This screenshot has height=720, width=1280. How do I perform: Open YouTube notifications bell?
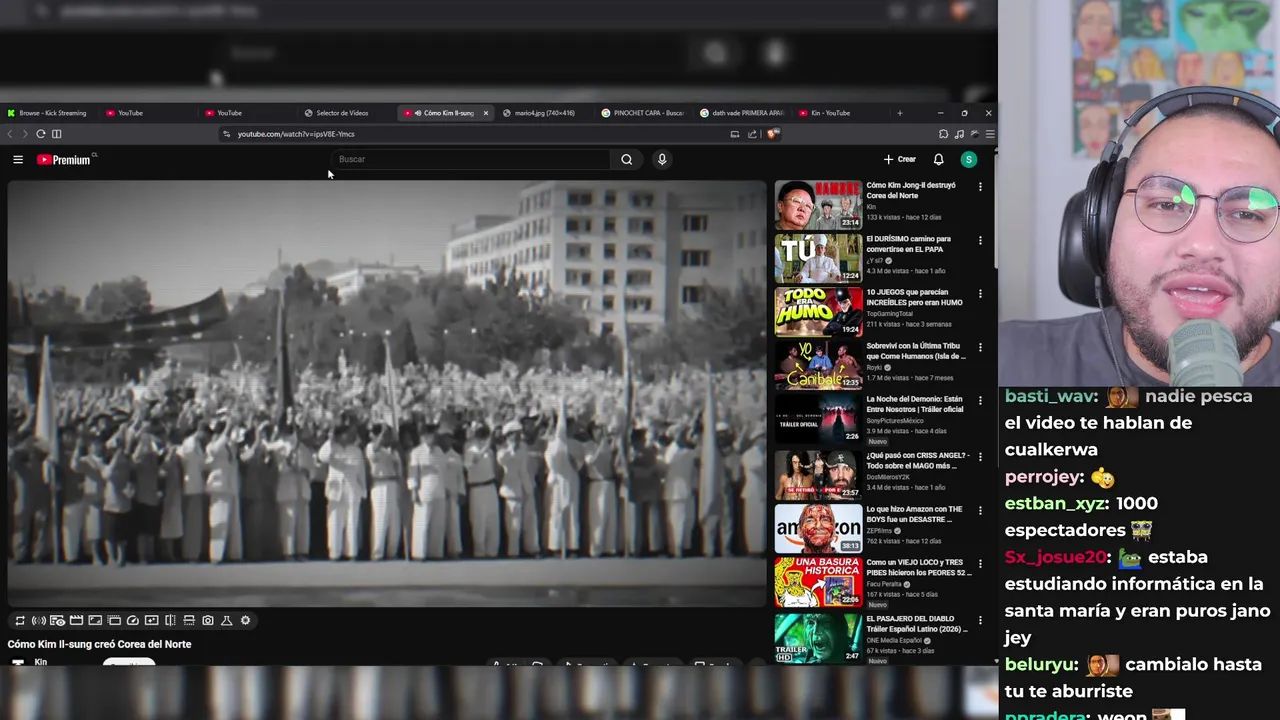[938, 159]
